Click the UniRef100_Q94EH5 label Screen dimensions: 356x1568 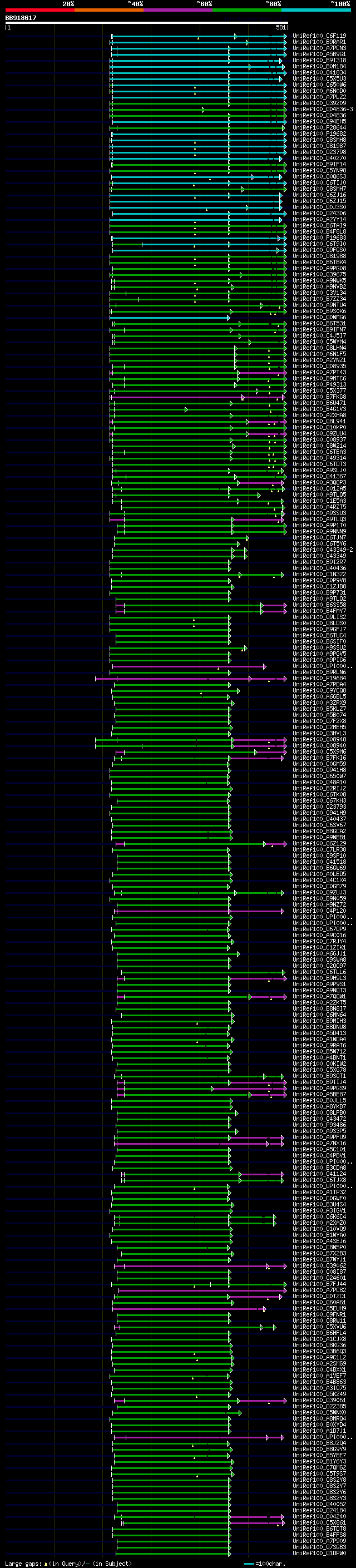319,122
